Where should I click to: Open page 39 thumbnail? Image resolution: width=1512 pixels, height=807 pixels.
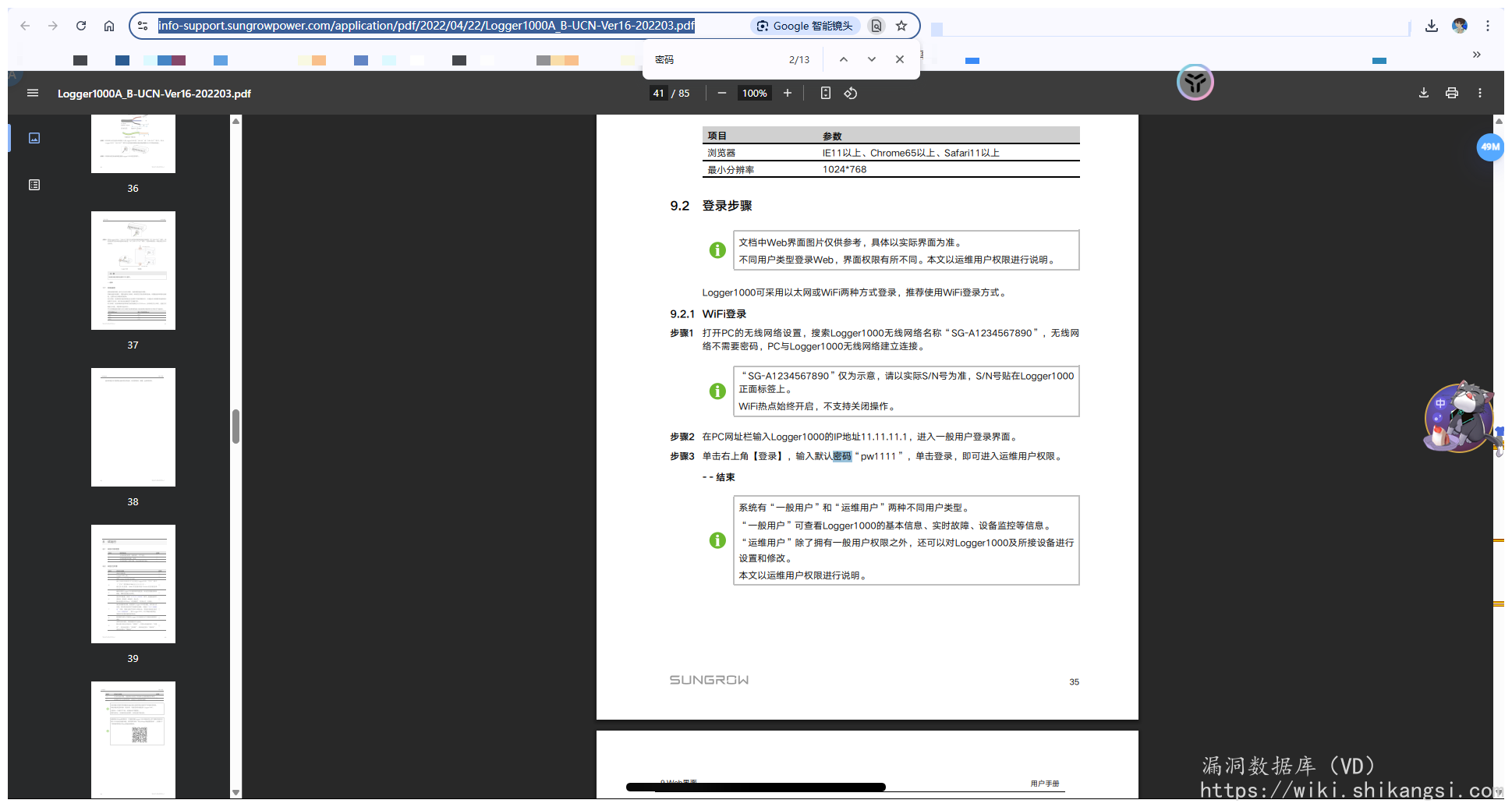[133, 584]
